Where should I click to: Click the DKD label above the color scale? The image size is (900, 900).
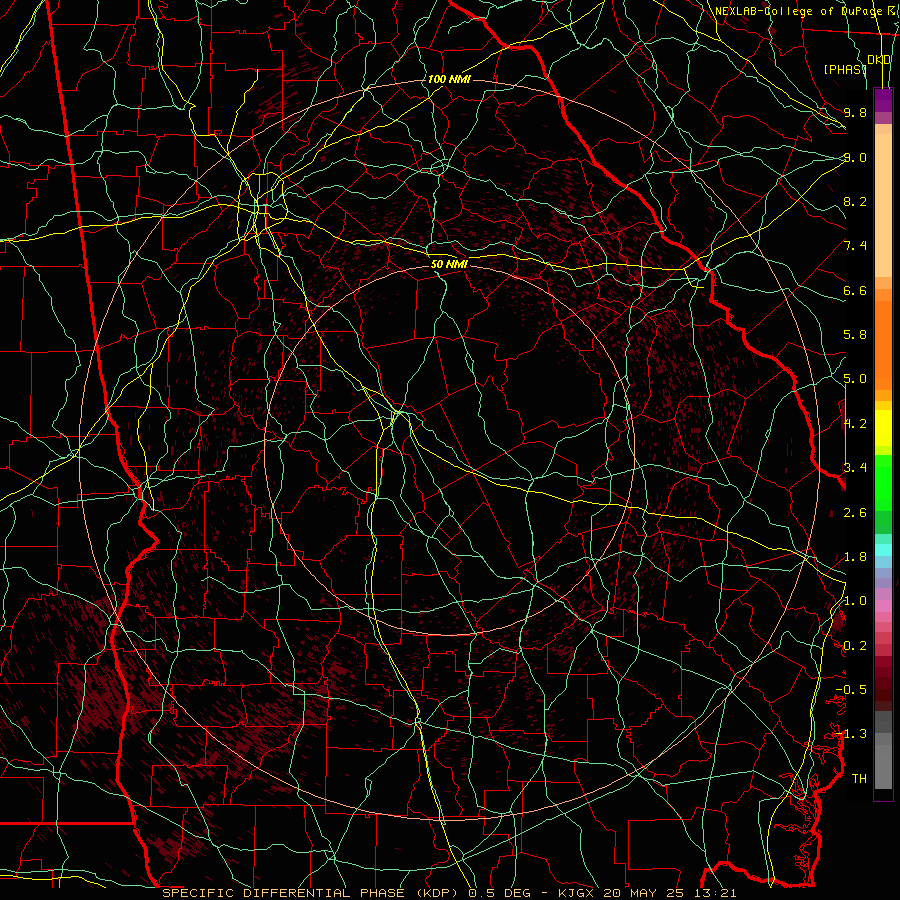point(879,60)
